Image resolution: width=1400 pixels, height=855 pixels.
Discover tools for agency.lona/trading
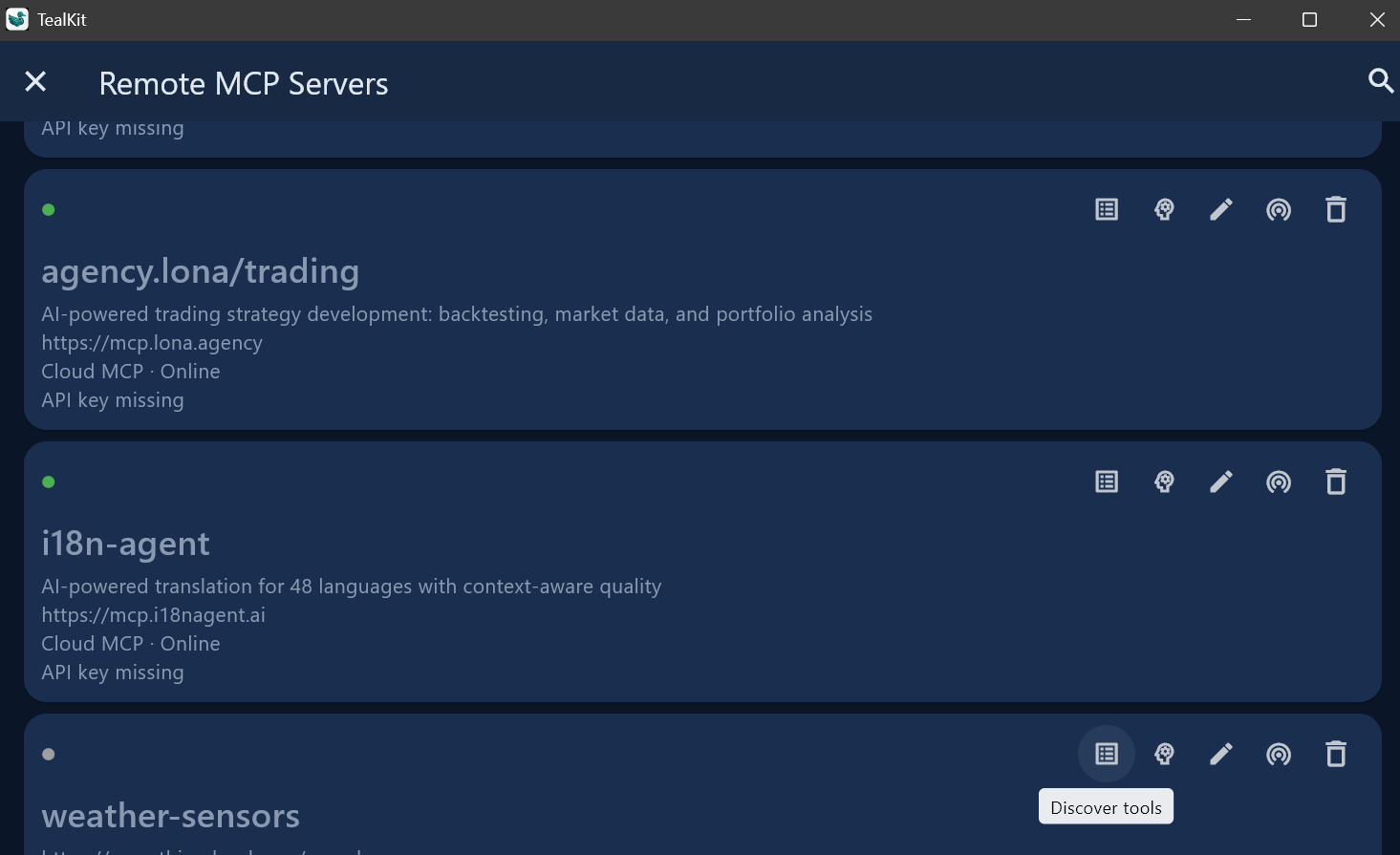tap(1107, 209)
